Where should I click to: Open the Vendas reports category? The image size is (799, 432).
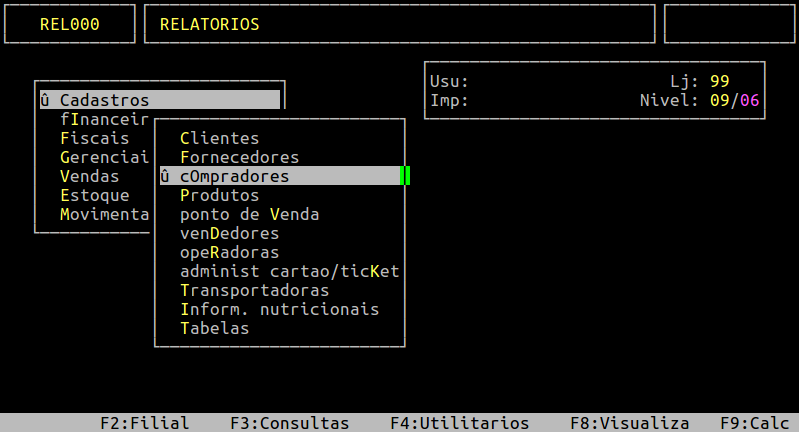coord(90,176)
